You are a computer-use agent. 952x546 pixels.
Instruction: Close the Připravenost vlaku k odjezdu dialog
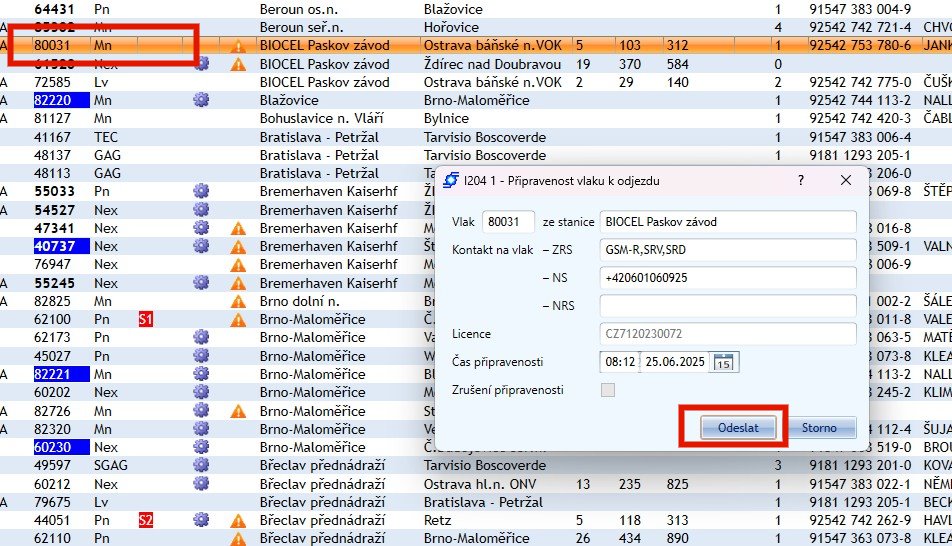click(x=846, y=180)
